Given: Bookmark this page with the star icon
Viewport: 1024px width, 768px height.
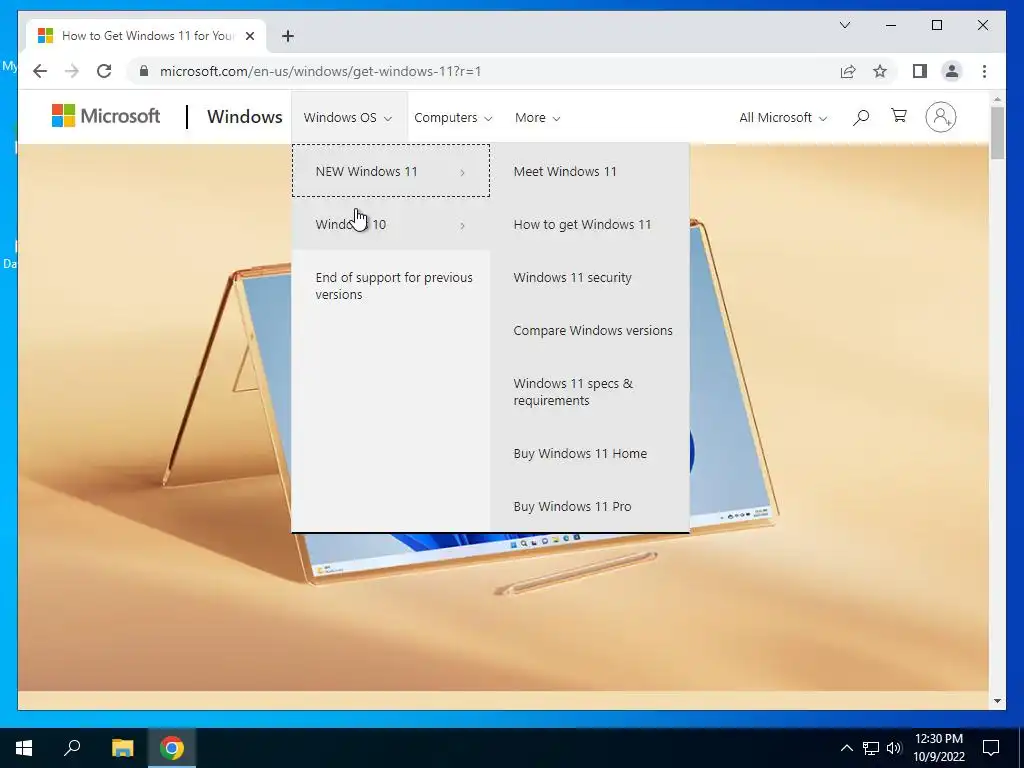Looking at the screenshot, I should click(880, 71).
